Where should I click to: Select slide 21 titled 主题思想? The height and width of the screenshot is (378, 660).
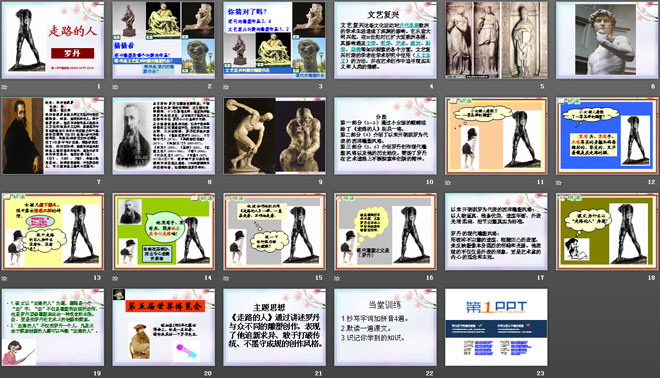(274, 327)
